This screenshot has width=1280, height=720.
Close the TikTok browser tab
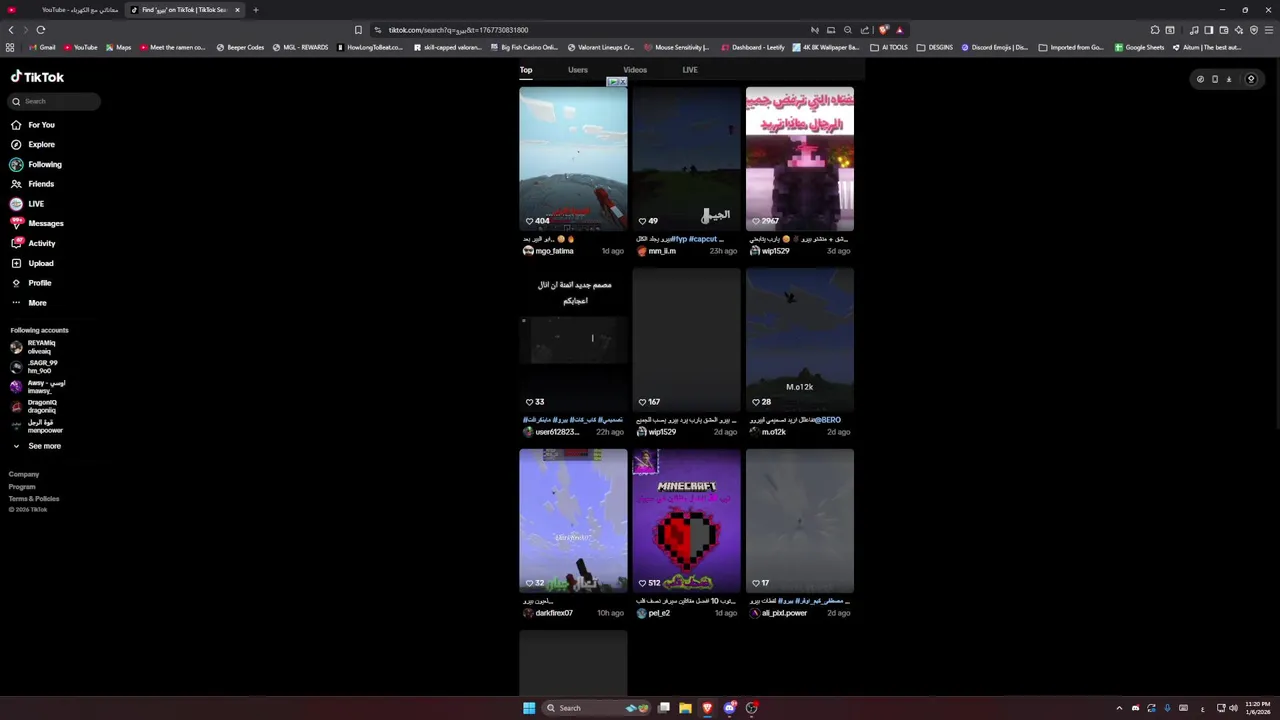point(237,10)
